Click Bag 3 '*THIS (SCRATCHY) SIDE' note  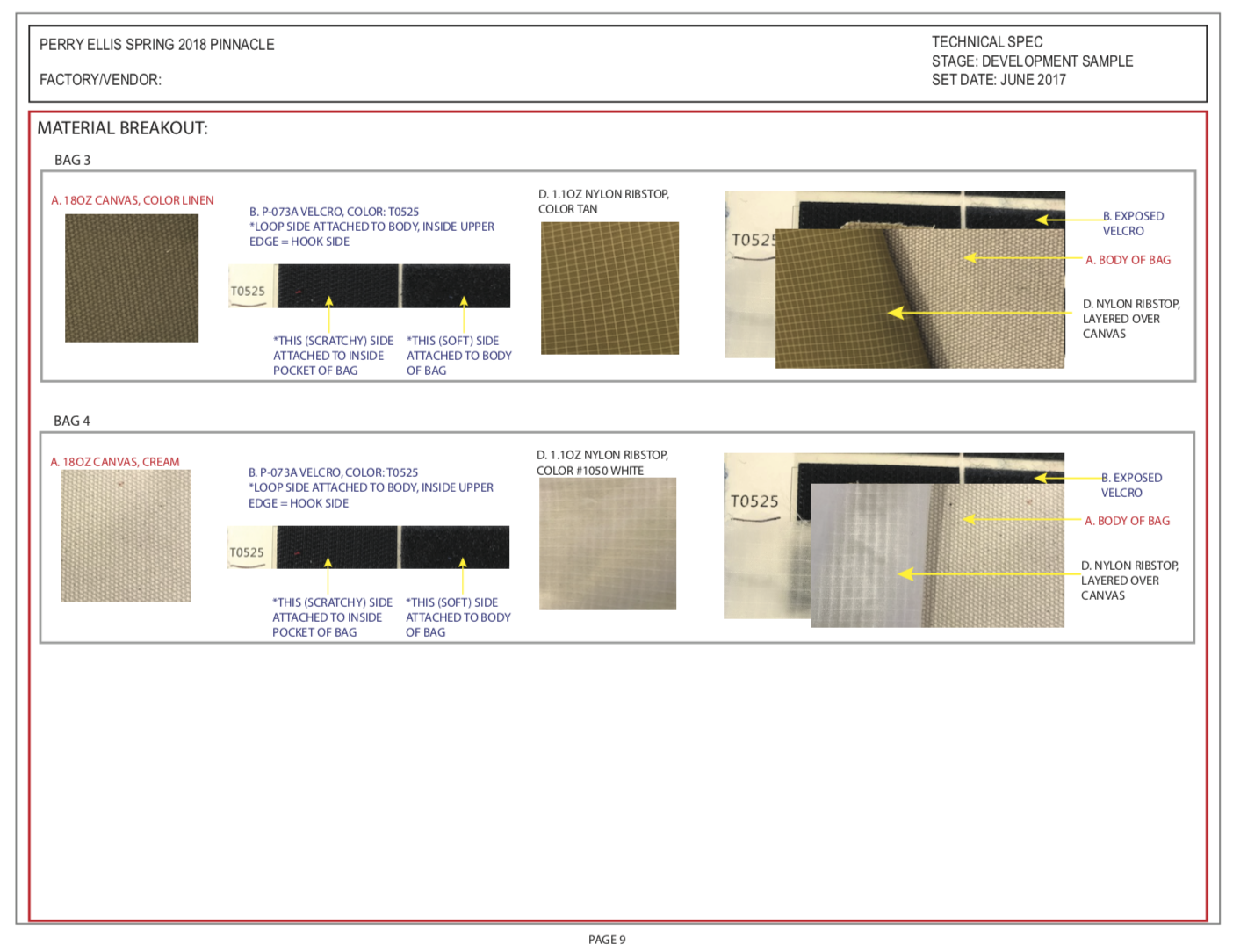click(x=333, y=341)
